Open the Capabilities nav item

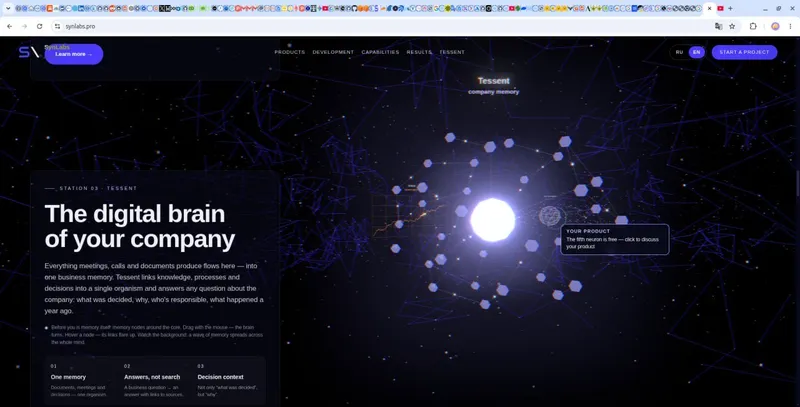click(x=380, y=52)
